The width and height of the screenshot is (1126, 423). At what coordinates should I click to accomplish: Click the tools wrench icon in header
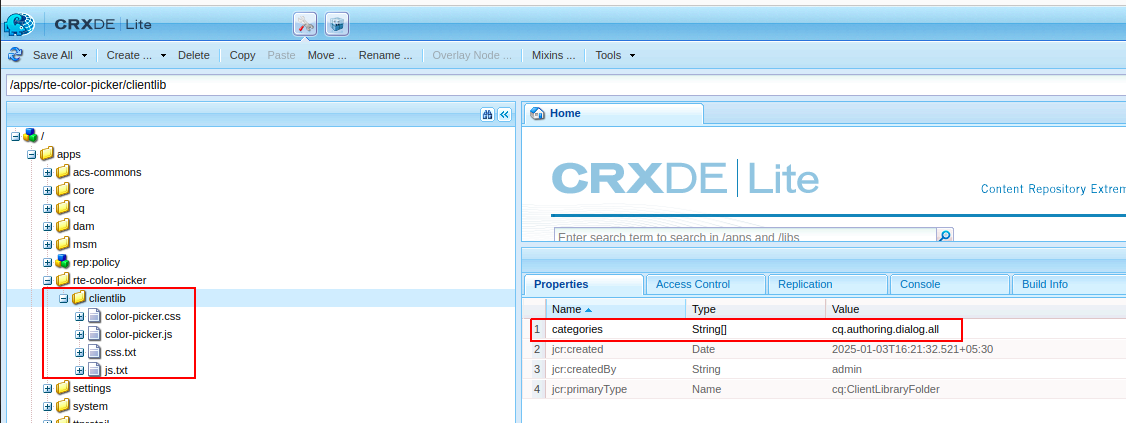304,24
